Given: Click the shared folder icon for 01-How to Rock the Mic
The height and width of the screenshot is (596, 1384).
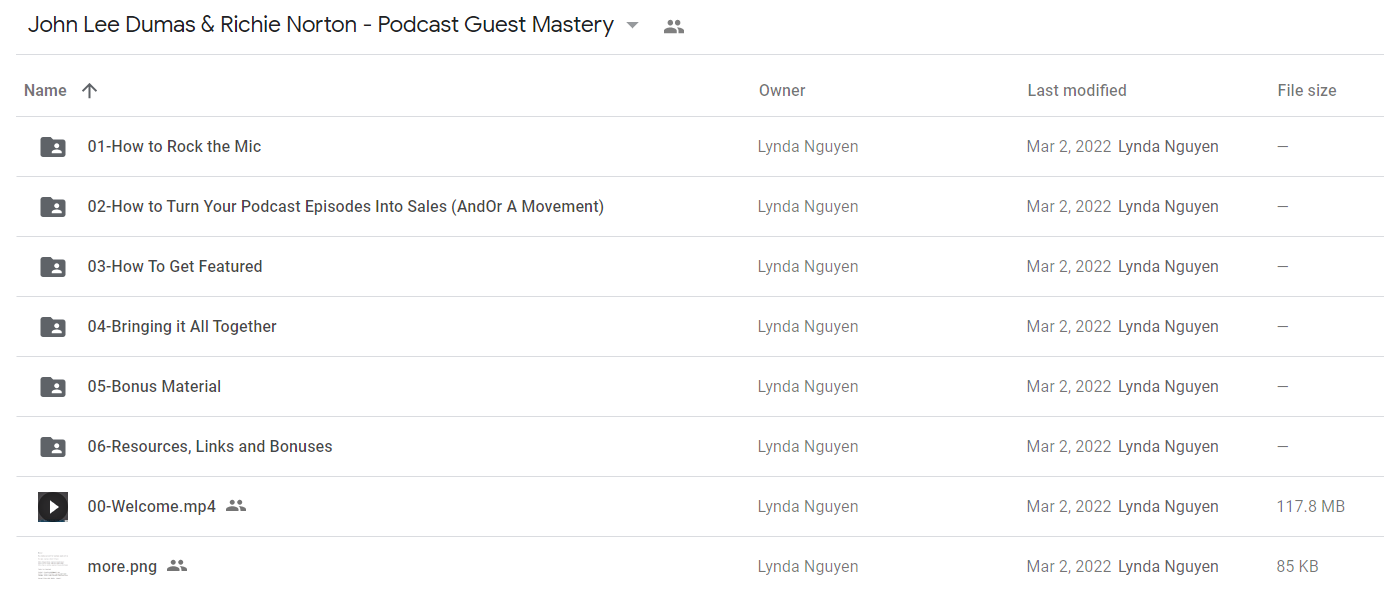Looking at the screenshot, I should coord(53,147).
